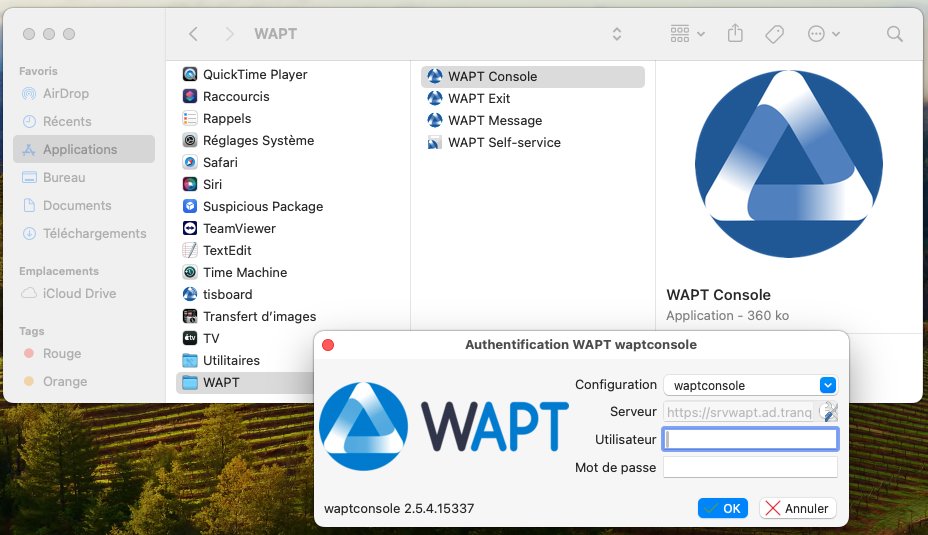Click the WAPT folder path stepper arrows

click(x=617, y=34)
